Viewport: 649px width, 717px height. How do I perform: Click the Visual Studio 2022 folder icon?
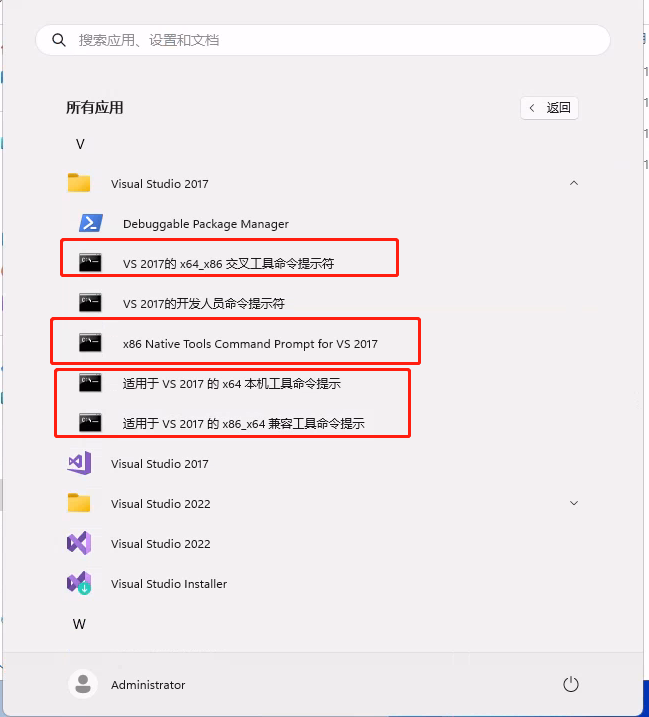point(79,503)
